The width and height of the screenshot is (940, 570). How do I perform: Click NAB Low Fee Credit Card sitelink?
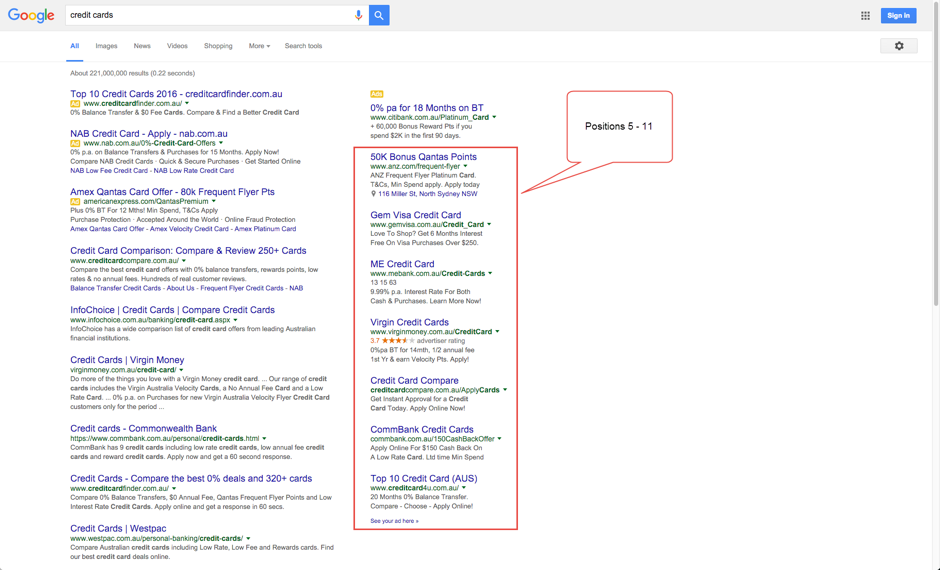(x=109, y=171)
